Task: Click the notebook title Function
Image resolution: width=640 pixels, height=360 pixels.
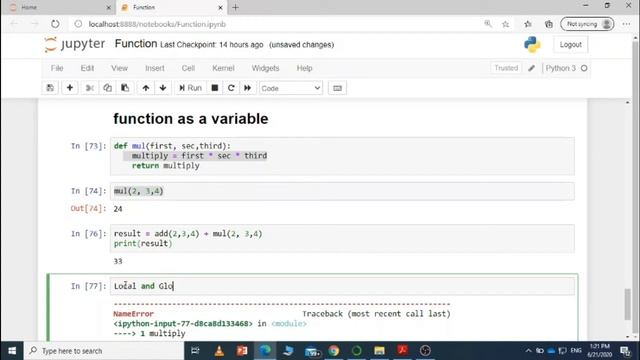Action: 136,44
